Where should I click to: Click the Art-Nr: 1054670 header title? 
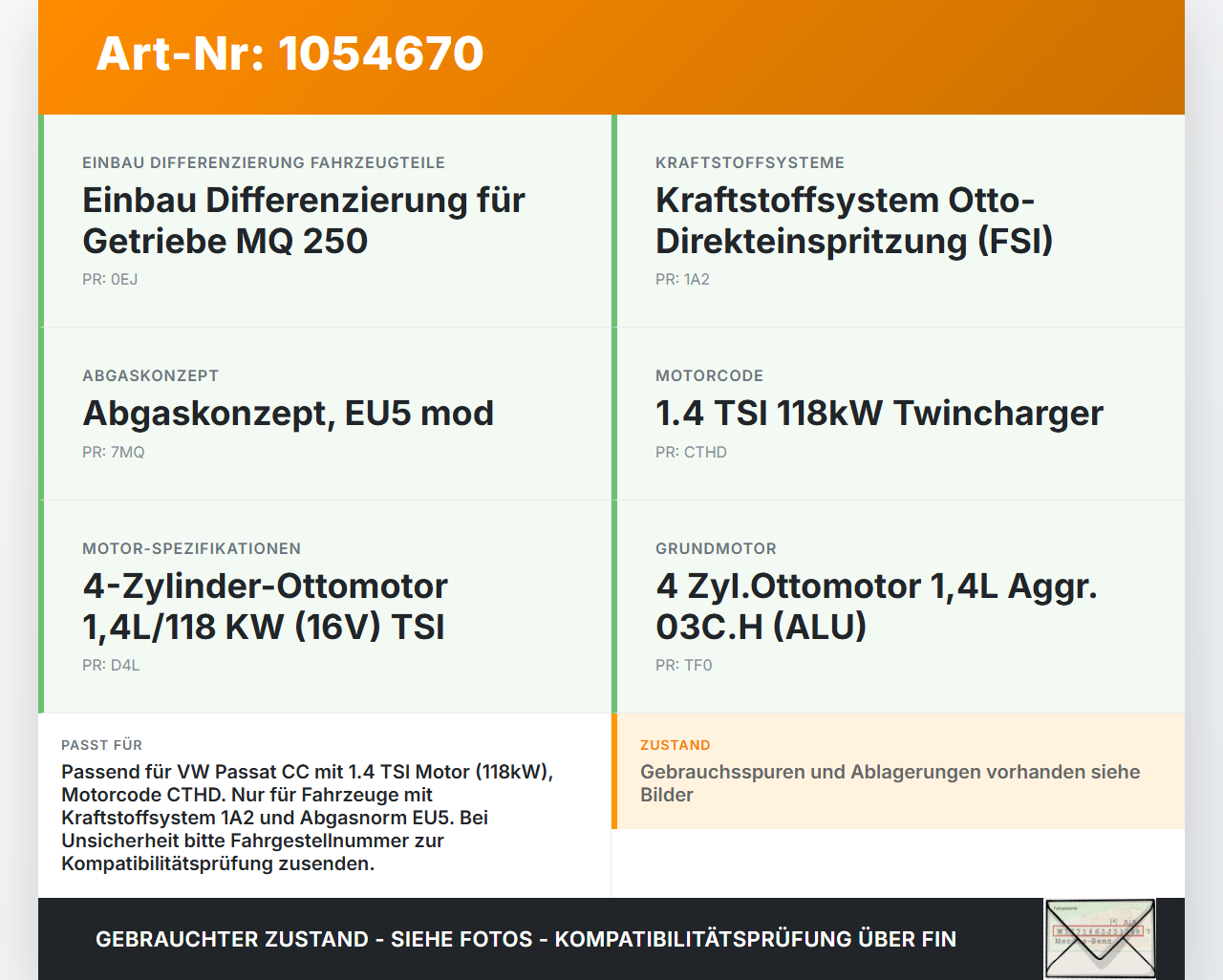[x=290, y=53]
